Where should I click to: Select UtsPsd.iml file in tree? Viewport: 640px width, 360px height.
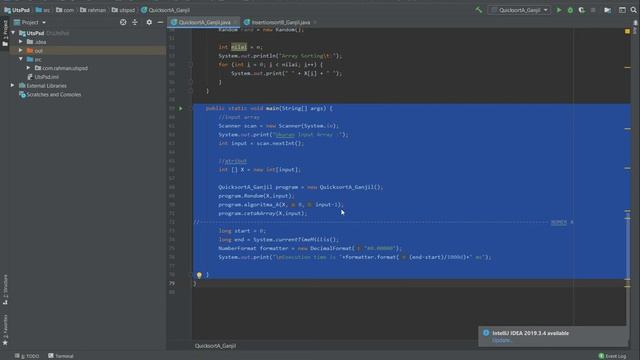[46, 77]
